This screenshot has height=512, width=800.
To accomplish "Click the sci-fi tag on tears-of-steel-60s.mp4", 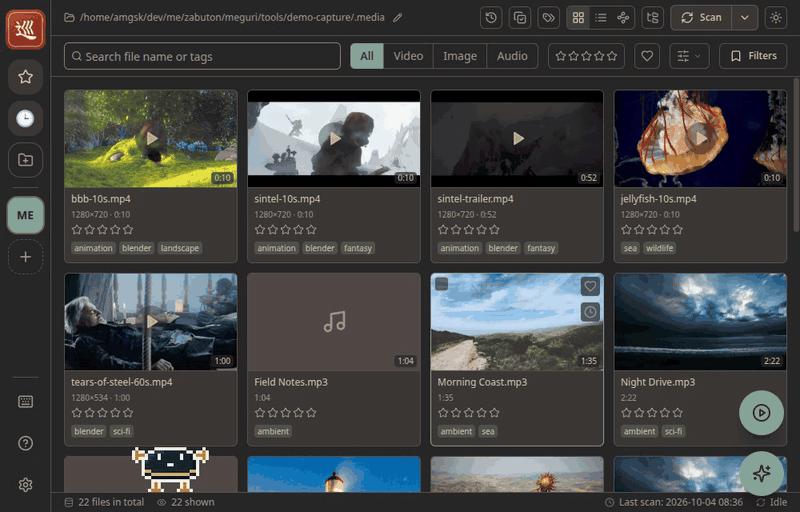I will 121,431.
